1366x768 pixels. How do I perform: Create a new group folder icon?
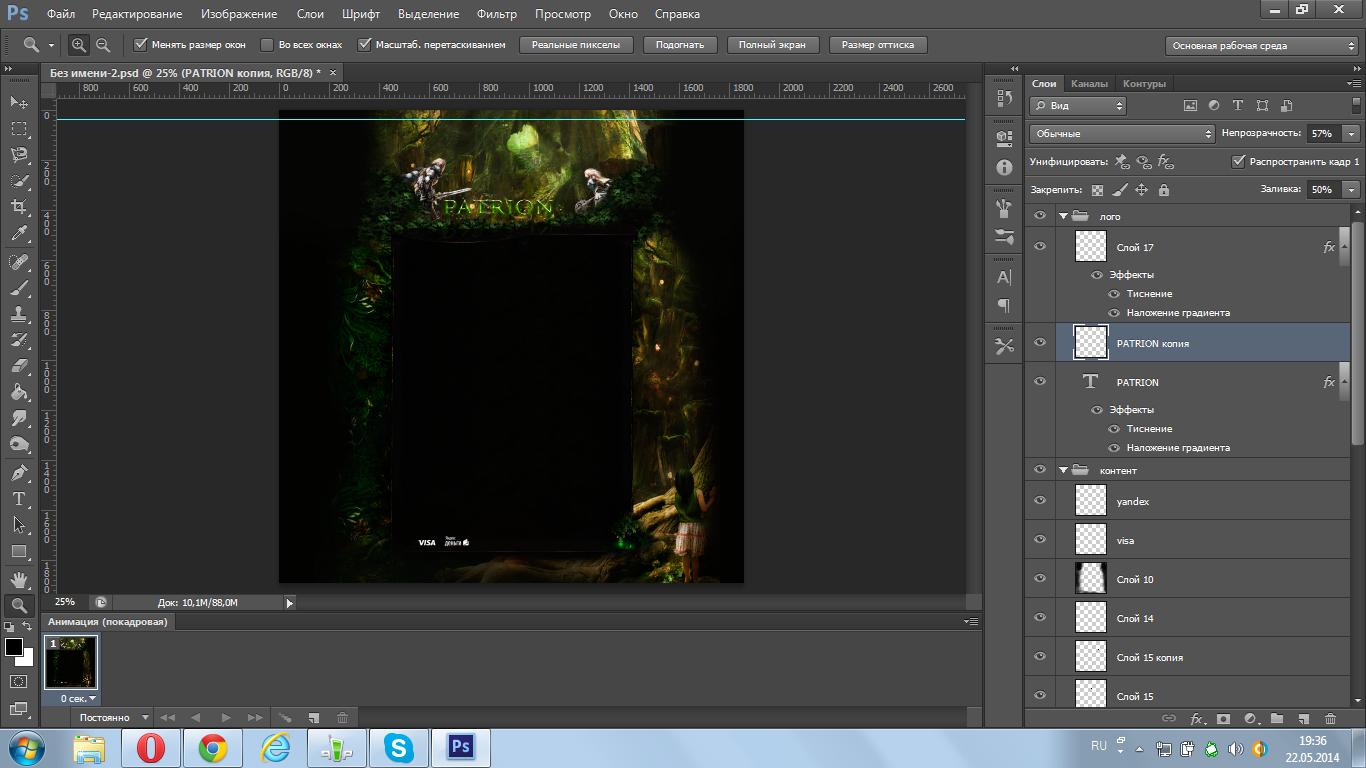[x=1277, y=718]
